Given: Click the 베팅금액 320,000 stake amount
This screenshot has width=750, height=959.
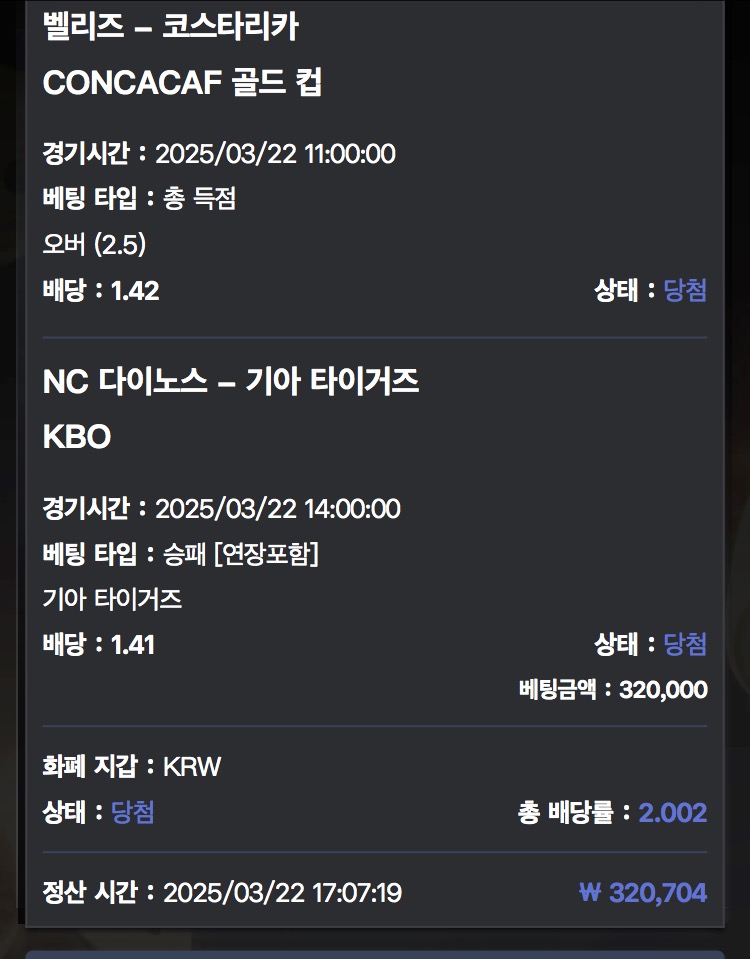Looking at the screenshot, I should (663, 690).
